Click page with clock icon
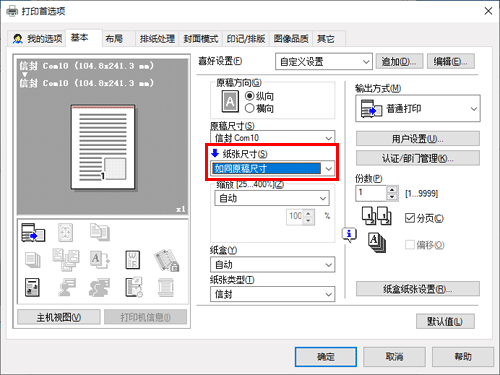This screenshot has width=500, height=375. pos(134,287)
